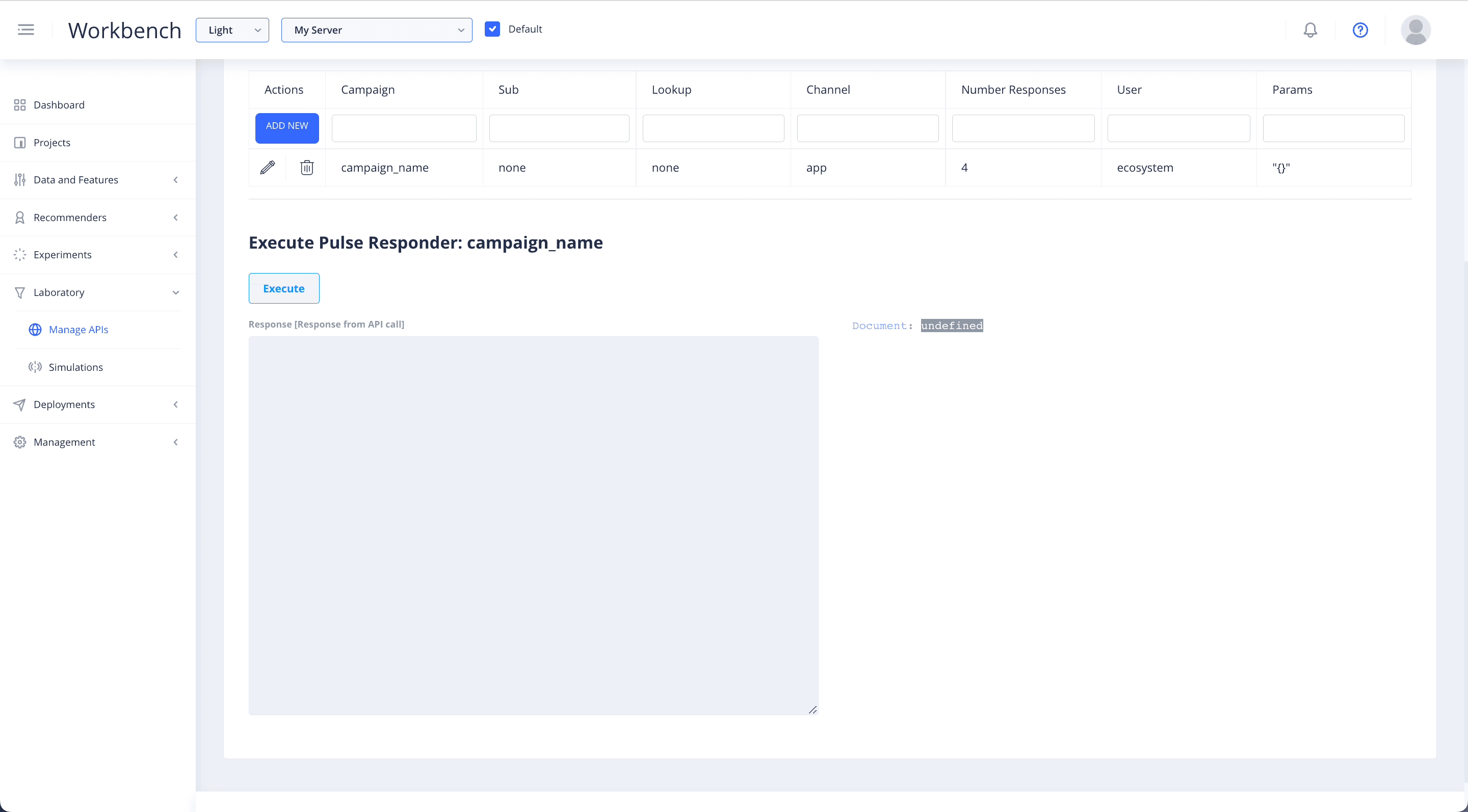Click the notifications bell icon
Image resolution: width=1468 pixels, height=812 pixels.
click(x=1310, y=30)
